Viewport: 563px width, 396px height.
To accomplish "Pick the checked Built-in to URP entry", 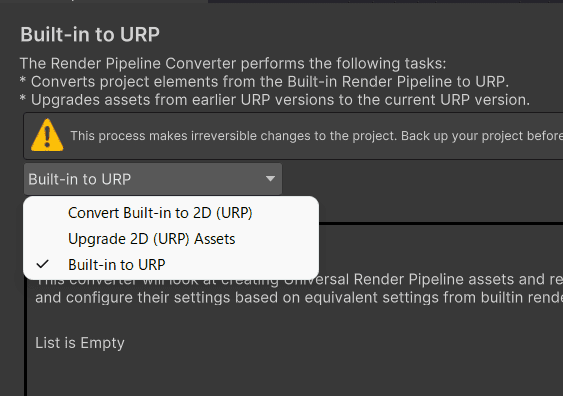I will (171, 265).
